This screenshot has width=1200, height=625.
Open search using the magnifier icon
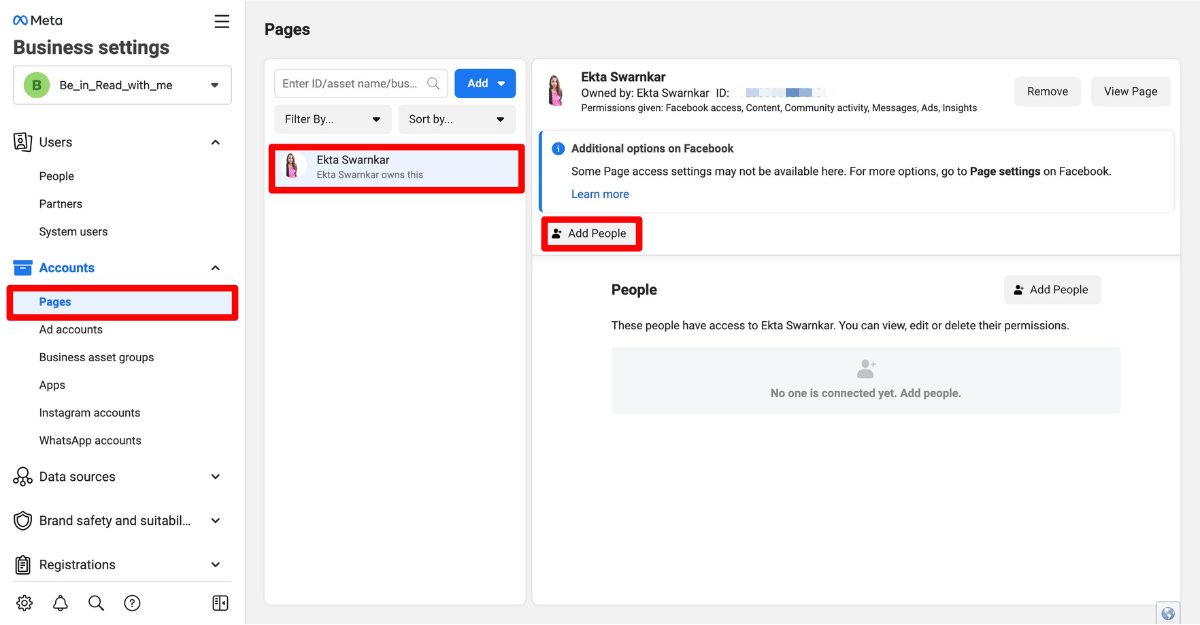pyautogui.click(x=96, y=603)
